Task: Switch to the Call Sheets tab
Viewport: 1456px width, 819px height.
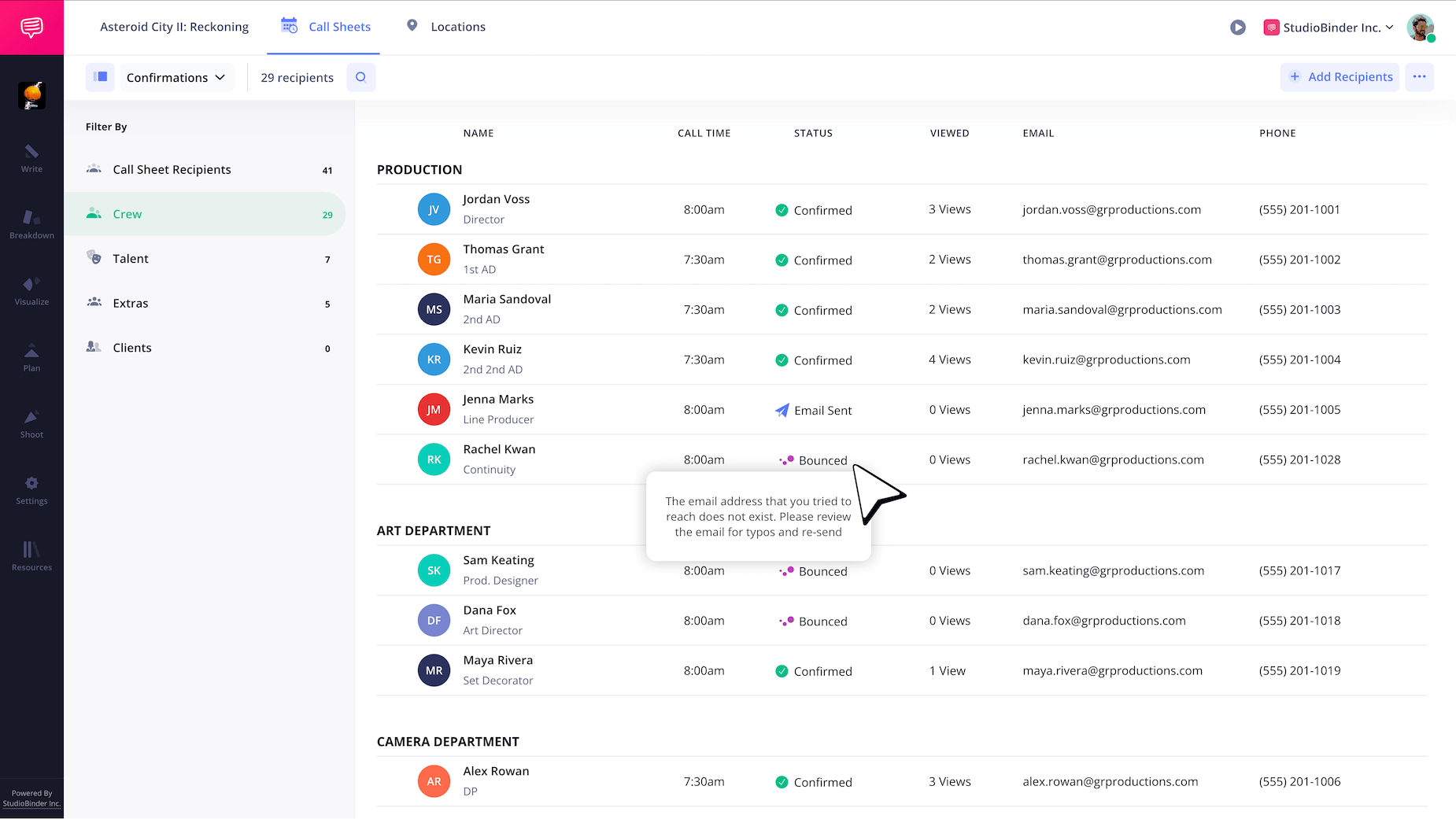Action: pos(325,27)
